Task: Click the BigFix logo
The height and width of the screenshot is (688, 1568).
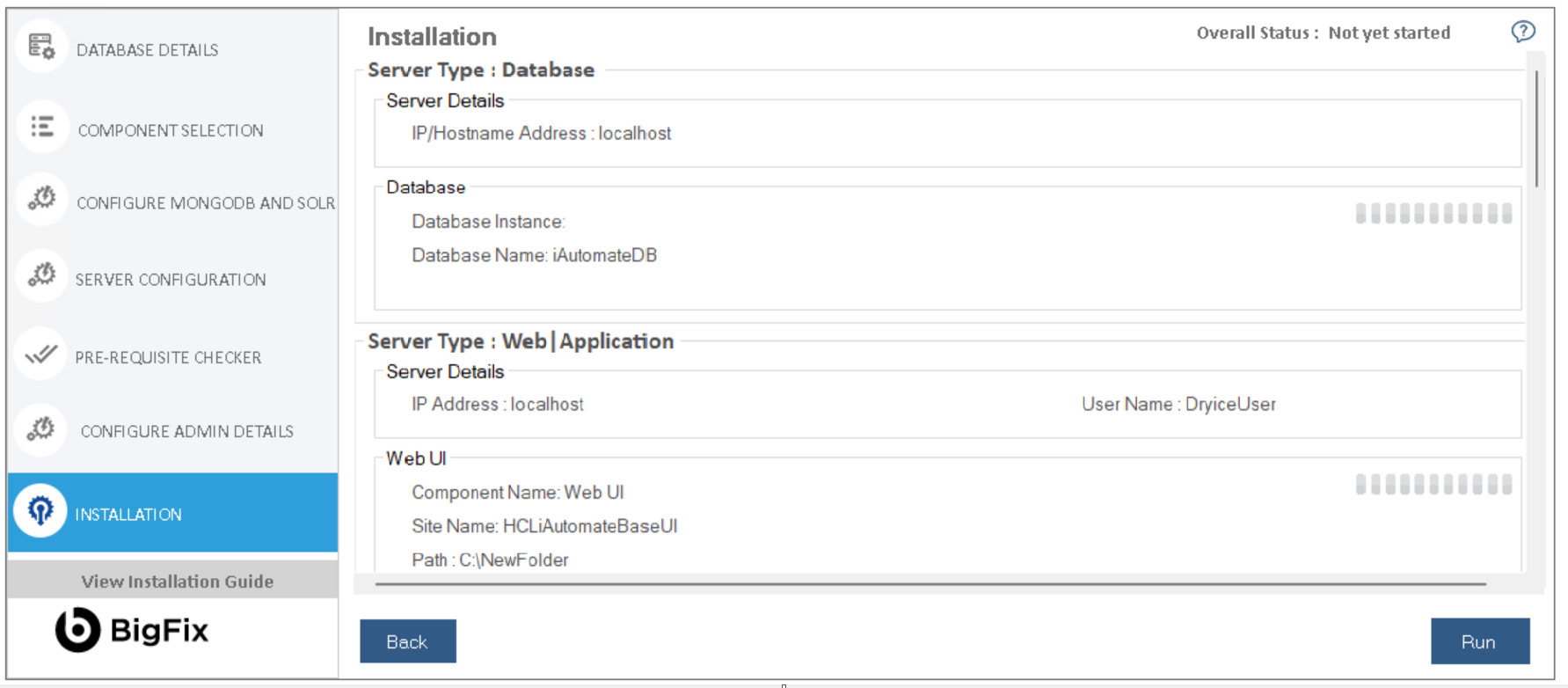Action: pyautogui.click(x=132, y=630)
